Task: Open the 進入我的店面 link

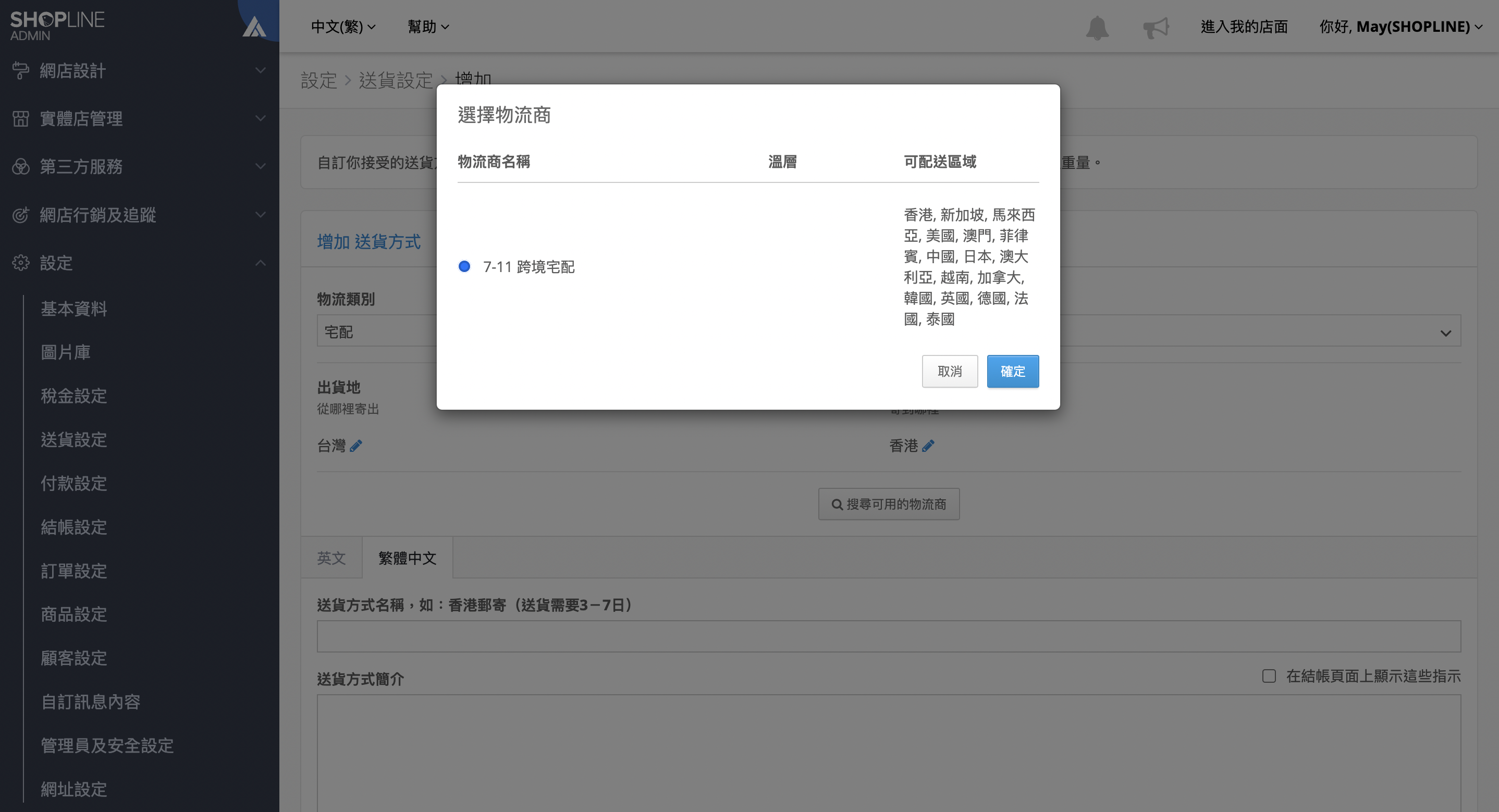Action: click(x=1244, y=27)
